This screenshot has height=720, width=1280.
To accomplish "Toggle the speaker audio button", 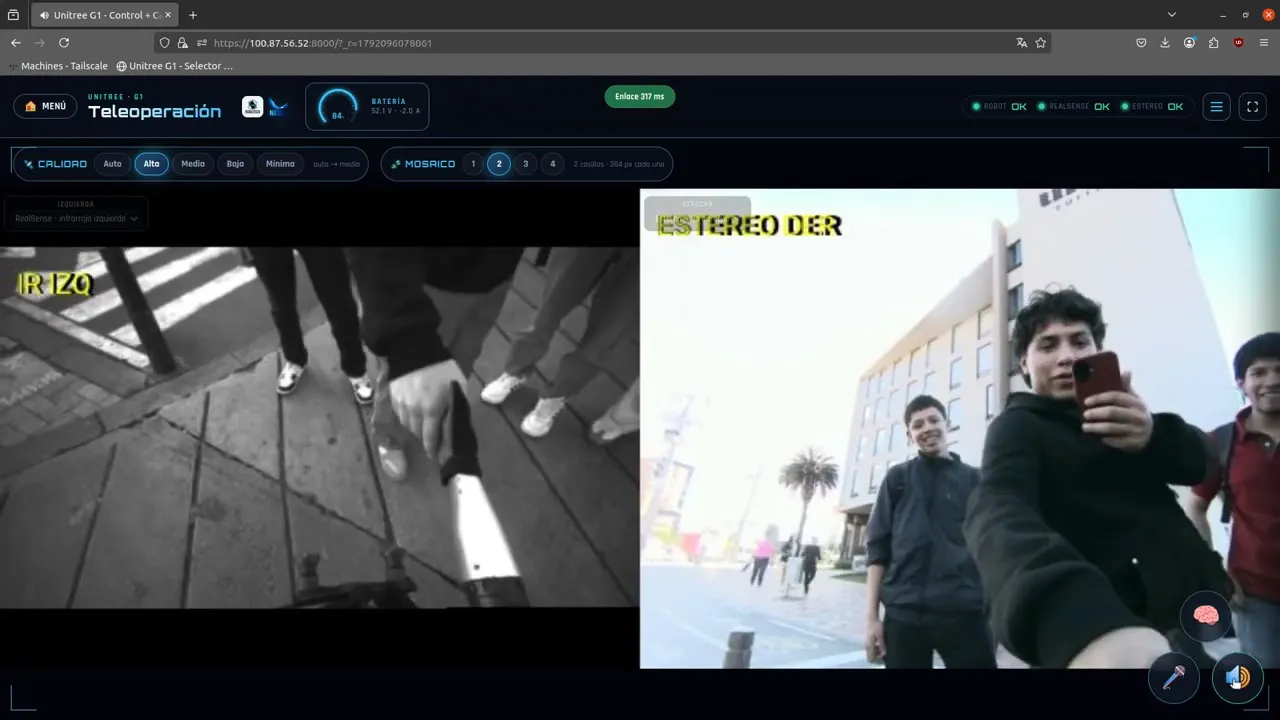I will 1237,677.
